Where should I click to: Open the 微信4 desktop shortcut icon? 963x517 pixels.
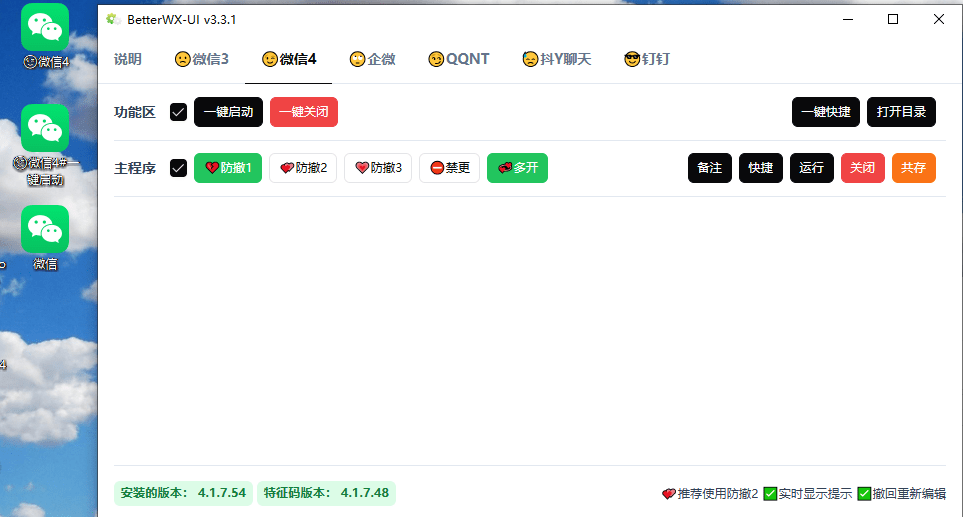[x=45, y=28]
